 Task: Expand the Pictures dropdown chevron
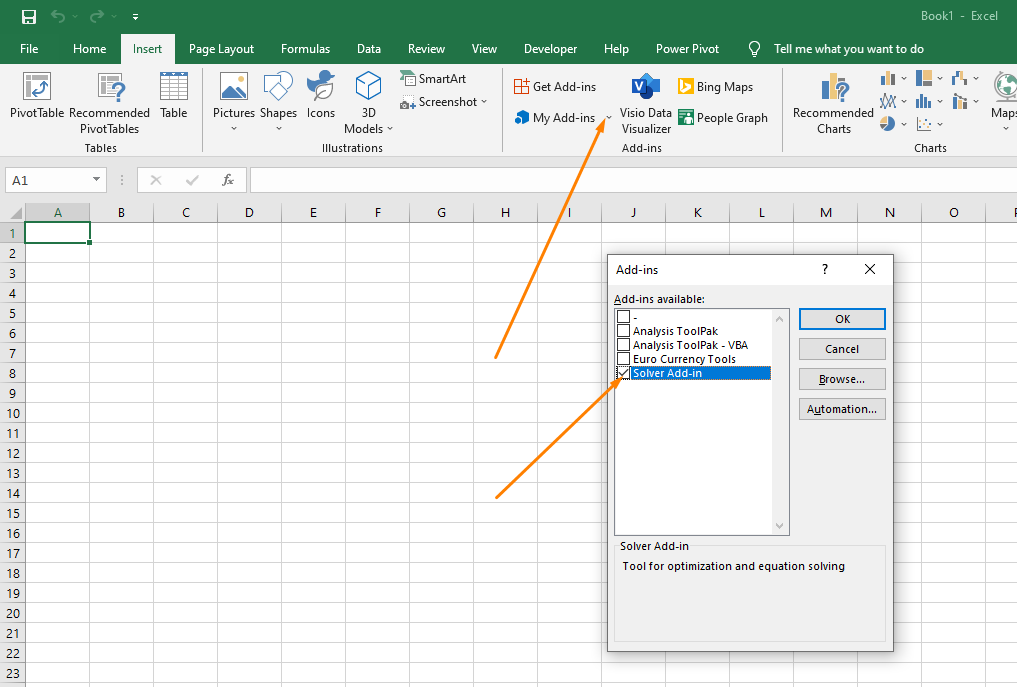click(234, 128)
